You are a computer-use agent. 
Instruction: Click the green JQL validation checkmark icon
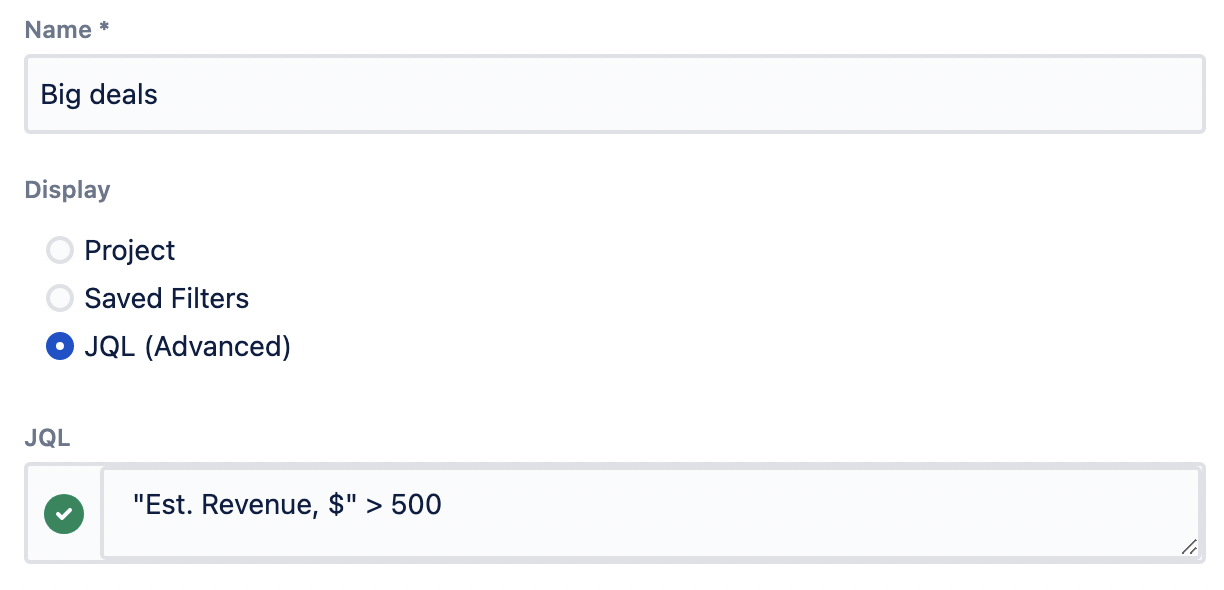[64, 514]
